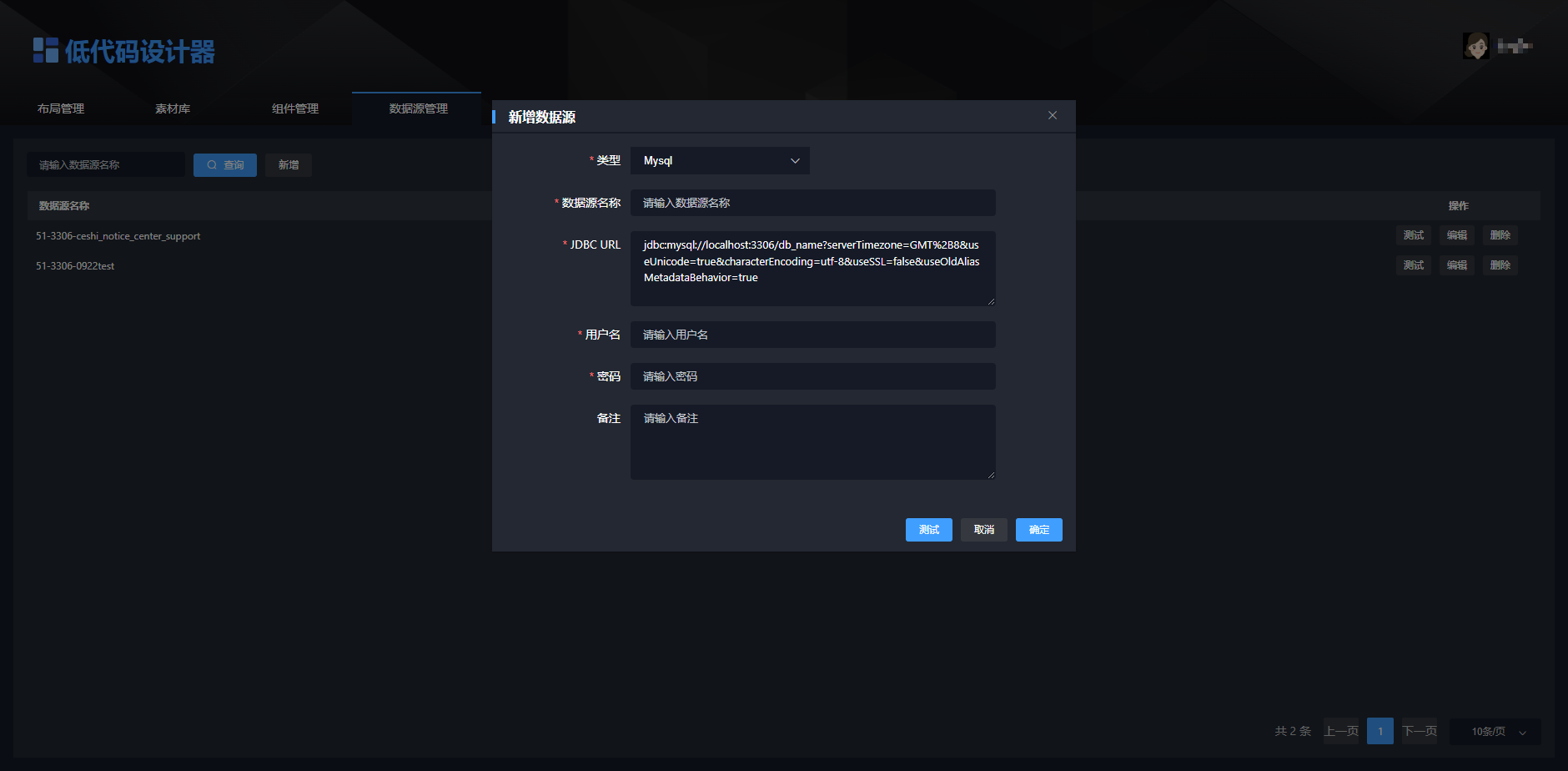The image size is (1568, 771).
Task: Focus the 用户名 input field
Action: pos(813,335)
